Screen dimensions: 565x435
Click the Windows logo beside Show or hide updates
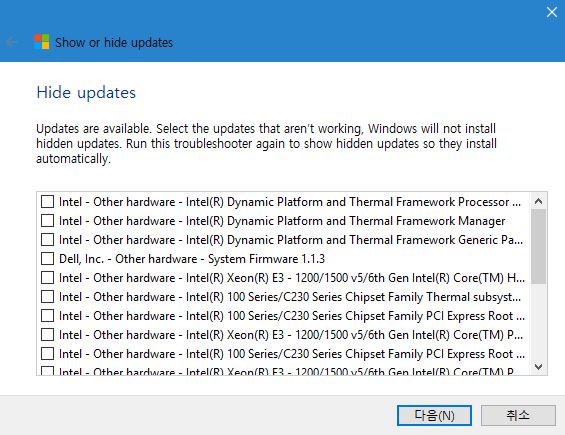[x=41, y=42]
